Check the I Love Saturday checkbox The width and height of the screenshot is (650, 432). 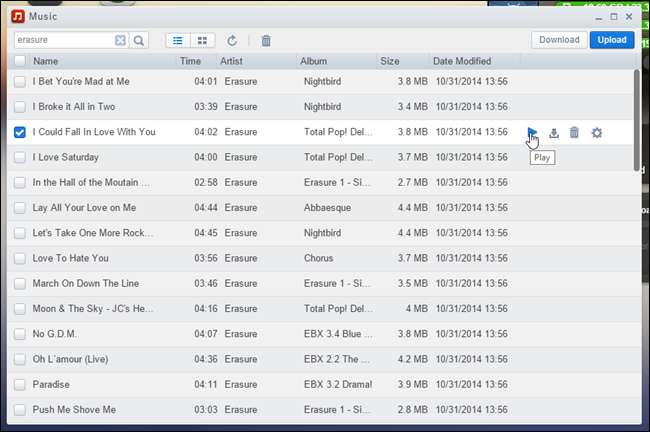coord(20,157)
